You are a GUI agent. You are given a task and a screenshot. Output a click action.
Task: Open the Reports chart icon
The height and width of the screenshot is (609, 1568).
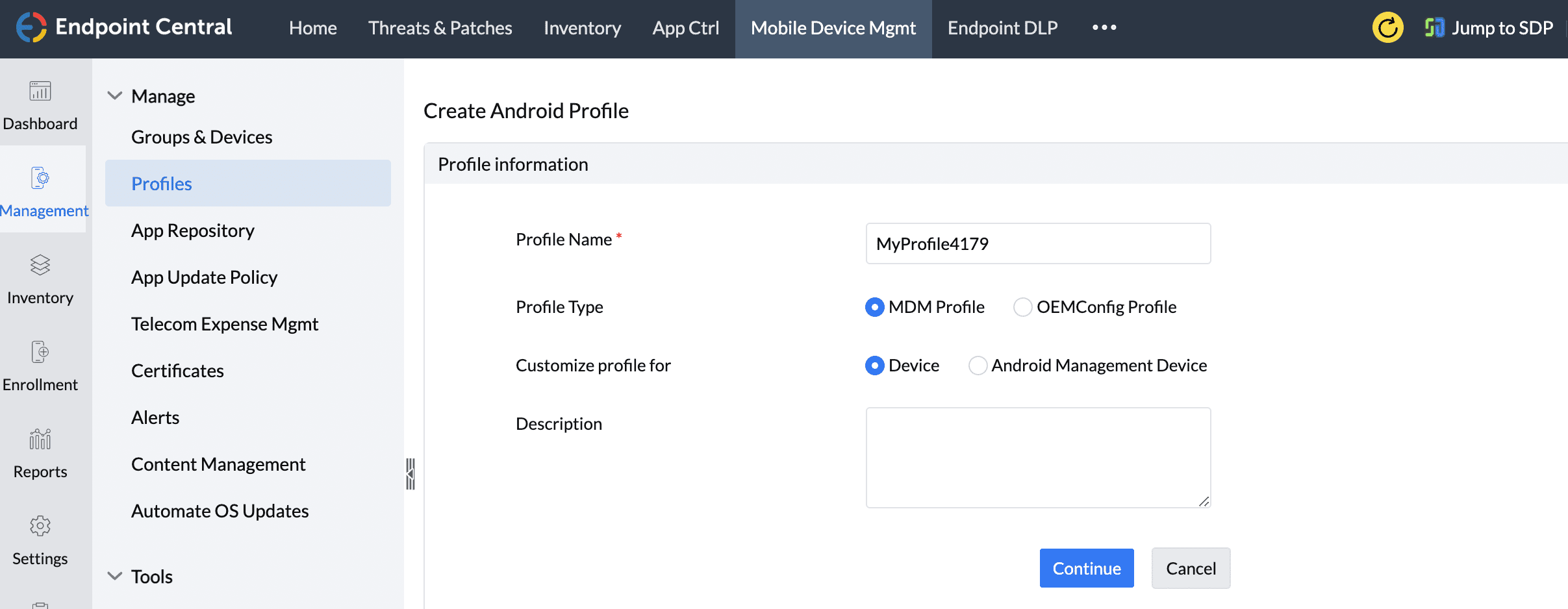[x=40, y=439]
